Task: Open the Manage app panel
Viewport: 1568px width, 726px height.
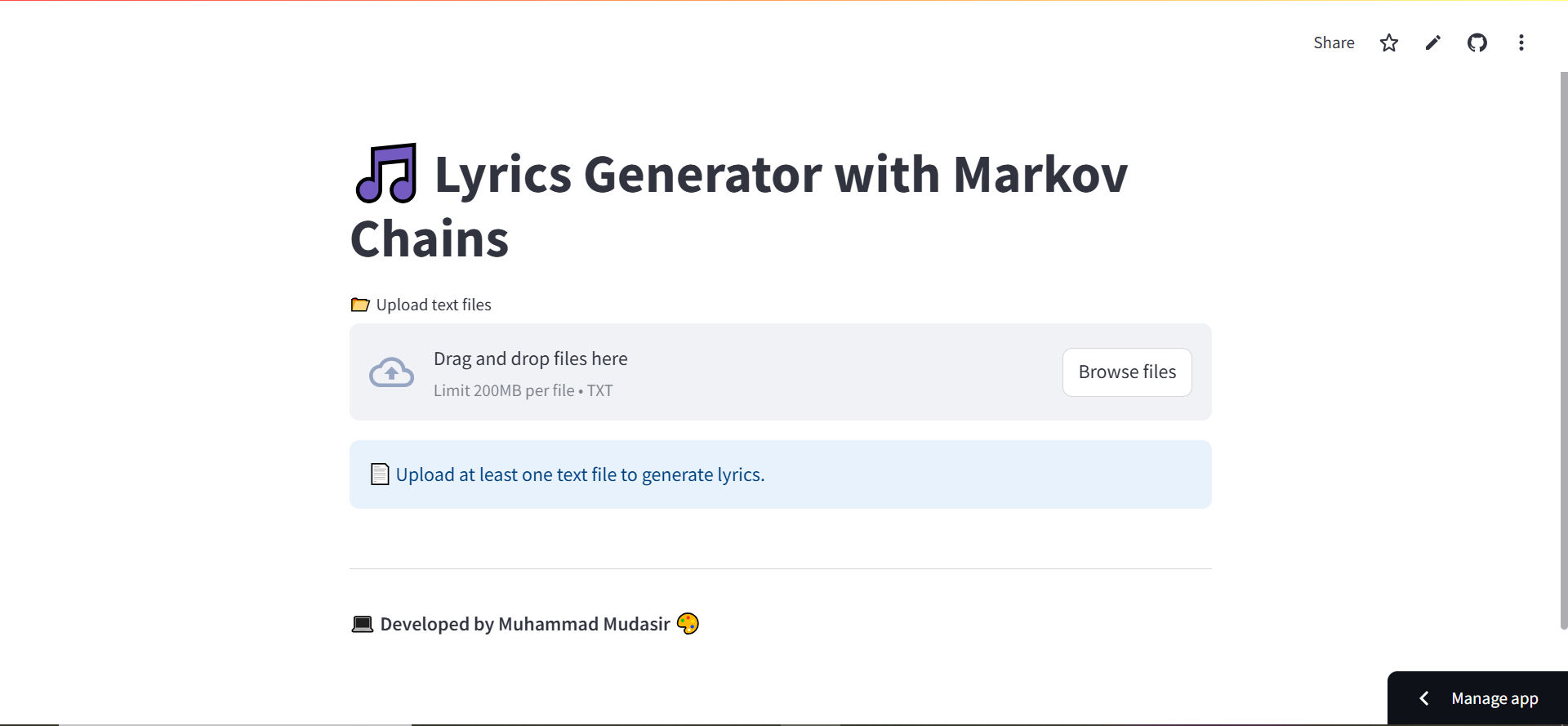Action: [1494, 698]
